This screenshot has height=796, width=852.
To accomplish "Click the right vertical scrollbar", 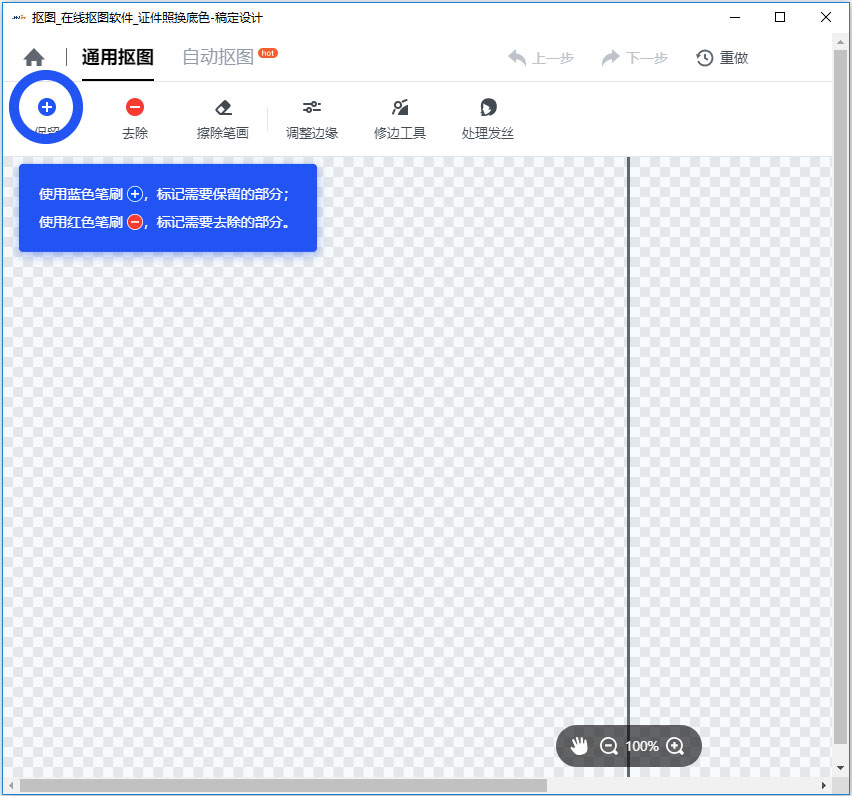I will [x=841, y=400].
